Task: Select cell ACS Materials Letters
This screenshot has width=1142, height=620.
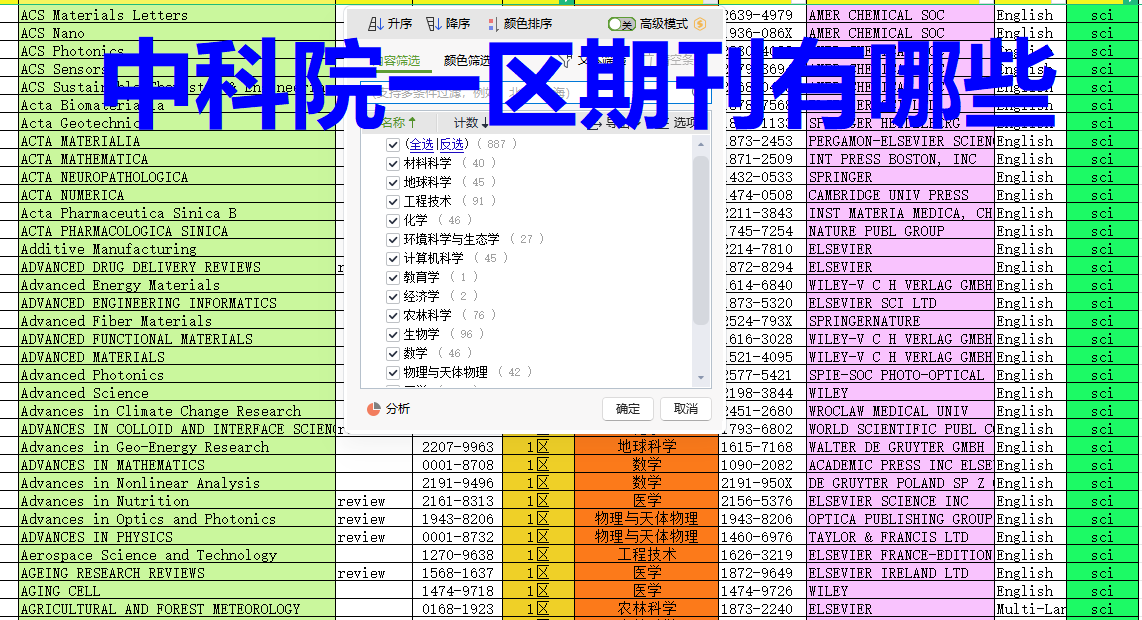Action: tap(177, 15)
